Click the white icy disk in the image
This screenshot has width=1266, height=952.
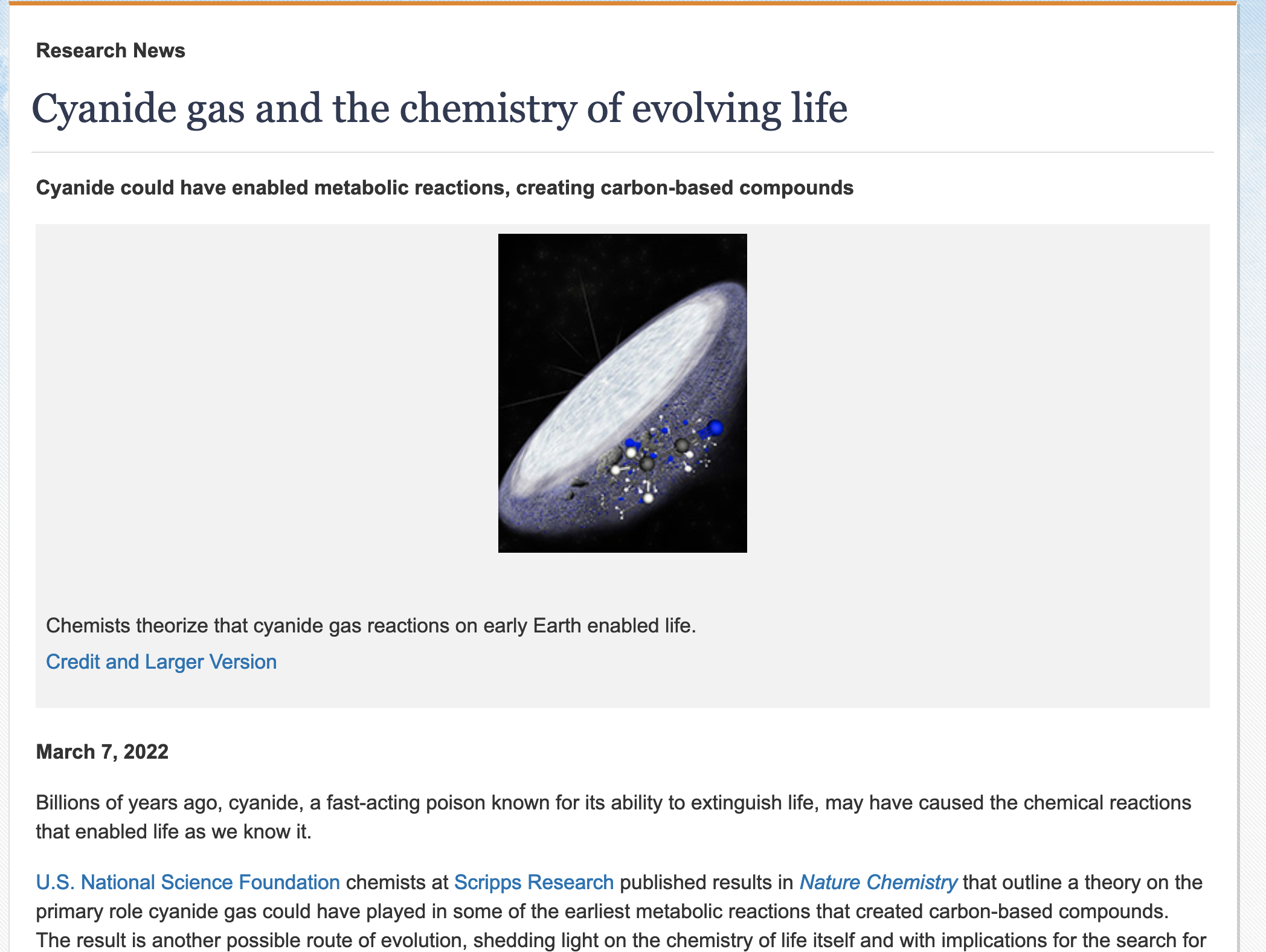pyautogui.click(x=616, y=387)
